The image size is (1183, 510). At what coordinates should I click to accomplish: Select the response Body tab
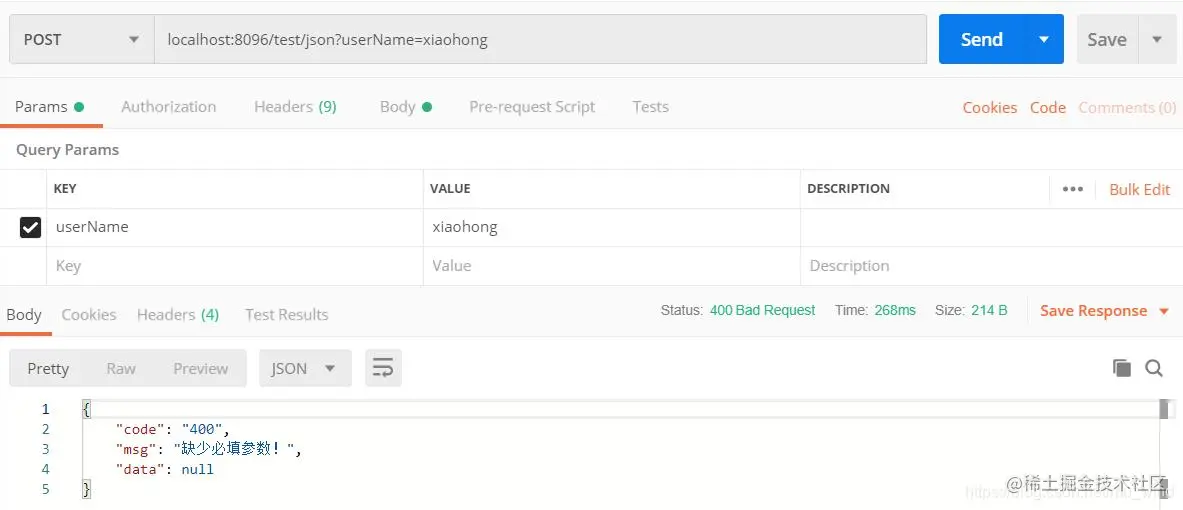pos(24,315)
